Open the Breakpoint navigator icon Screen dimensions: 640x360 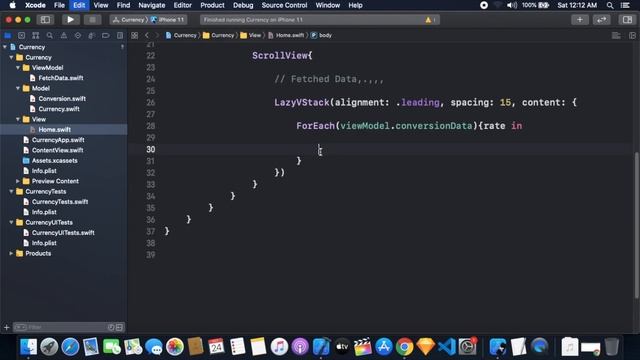click(x=106, y=36)
